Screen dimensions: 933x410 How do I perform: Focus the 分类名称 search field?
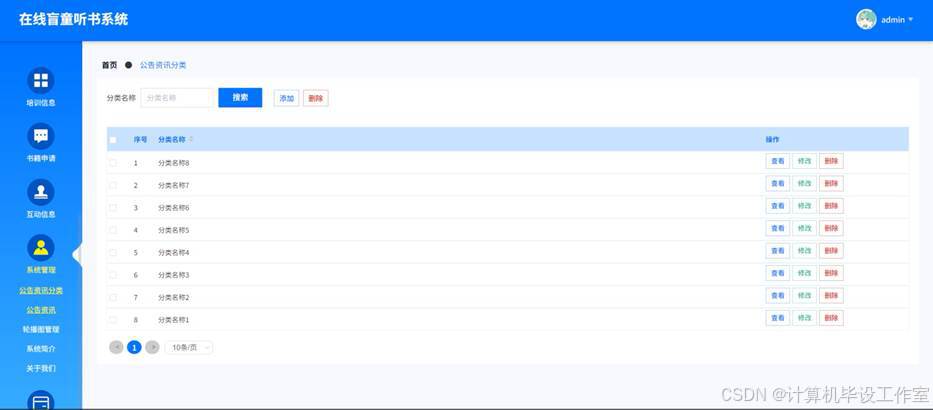pyautogui.click(x=177, y=98)
